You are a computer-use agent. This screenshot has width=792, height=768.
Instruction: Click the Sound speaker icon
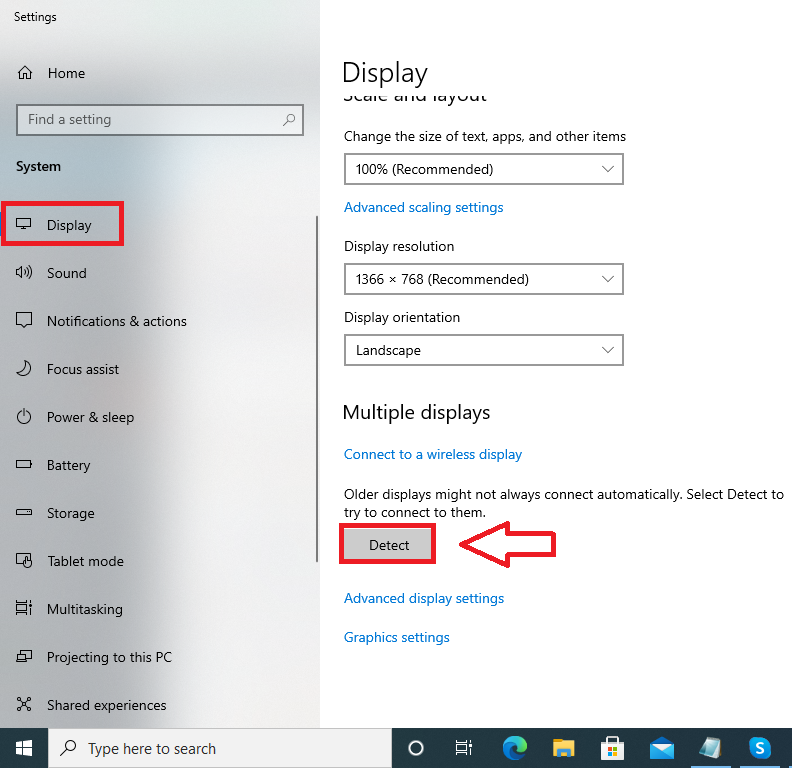coord(24,272)
